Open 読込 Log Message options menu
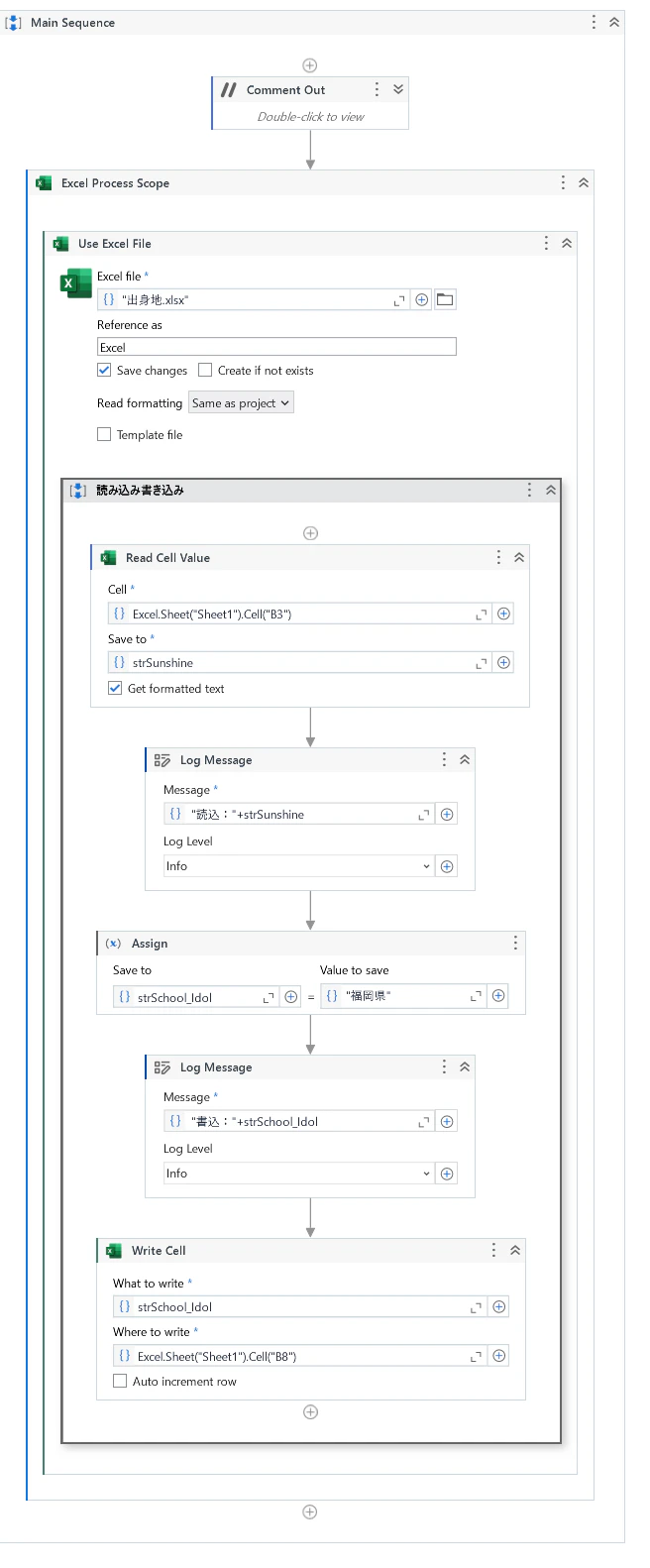The height and width of the screenshot is (1568, 650). pos(444,759)
